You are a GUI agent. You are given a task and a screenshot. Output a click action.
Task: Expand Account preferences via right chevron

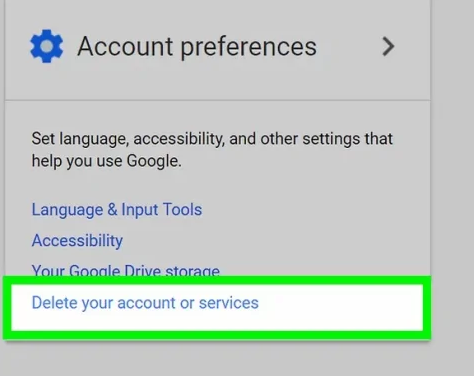388,46
